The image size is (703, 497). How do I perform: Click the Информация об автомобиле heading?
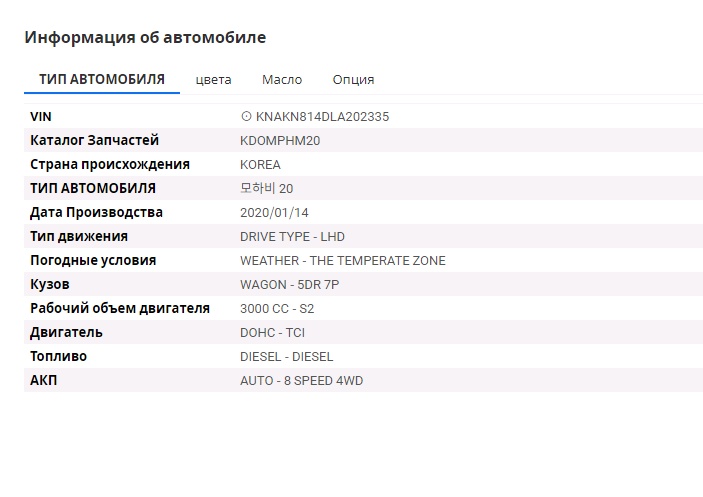(145, 37)
